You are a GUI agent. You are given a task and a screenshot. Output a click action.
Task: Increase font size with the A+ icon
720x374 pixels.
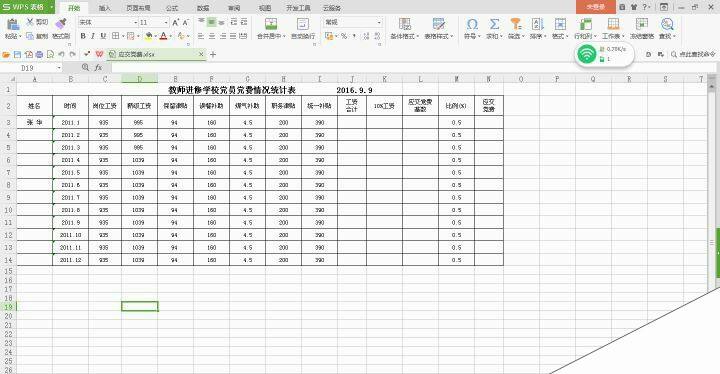(x=176, y=23)
